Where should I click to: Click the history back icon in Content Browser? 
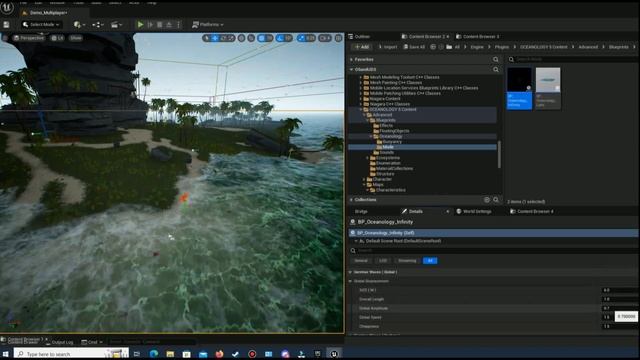433,47
